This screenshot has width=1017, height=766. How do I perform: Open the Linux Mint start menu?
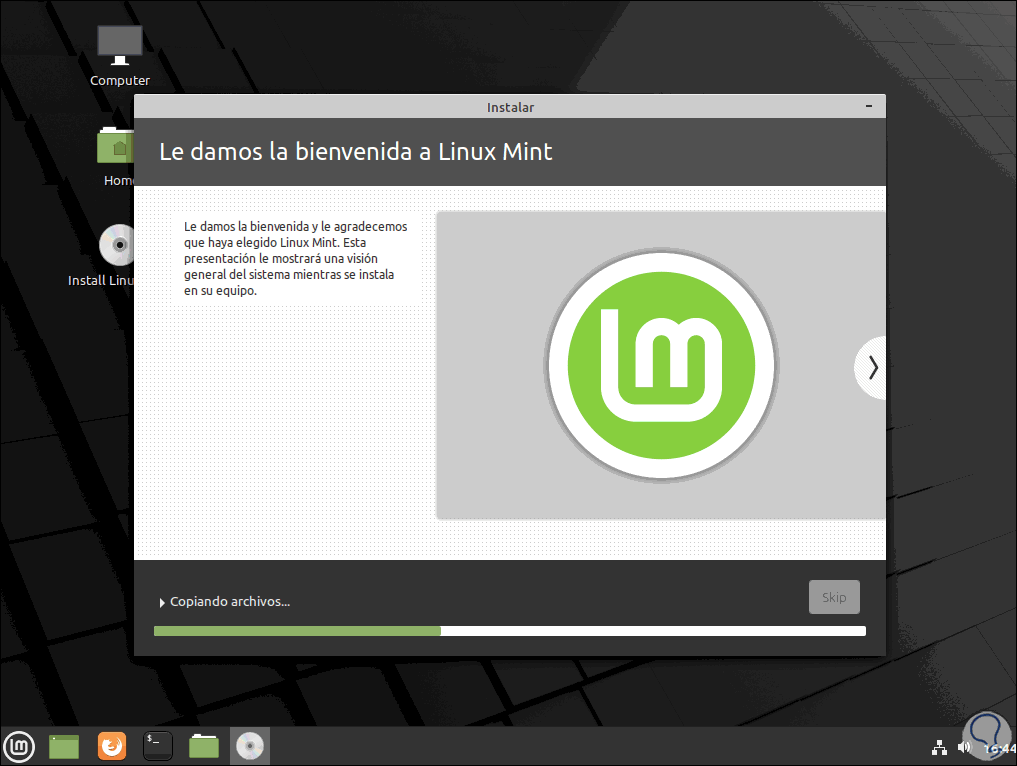(19, 747)
